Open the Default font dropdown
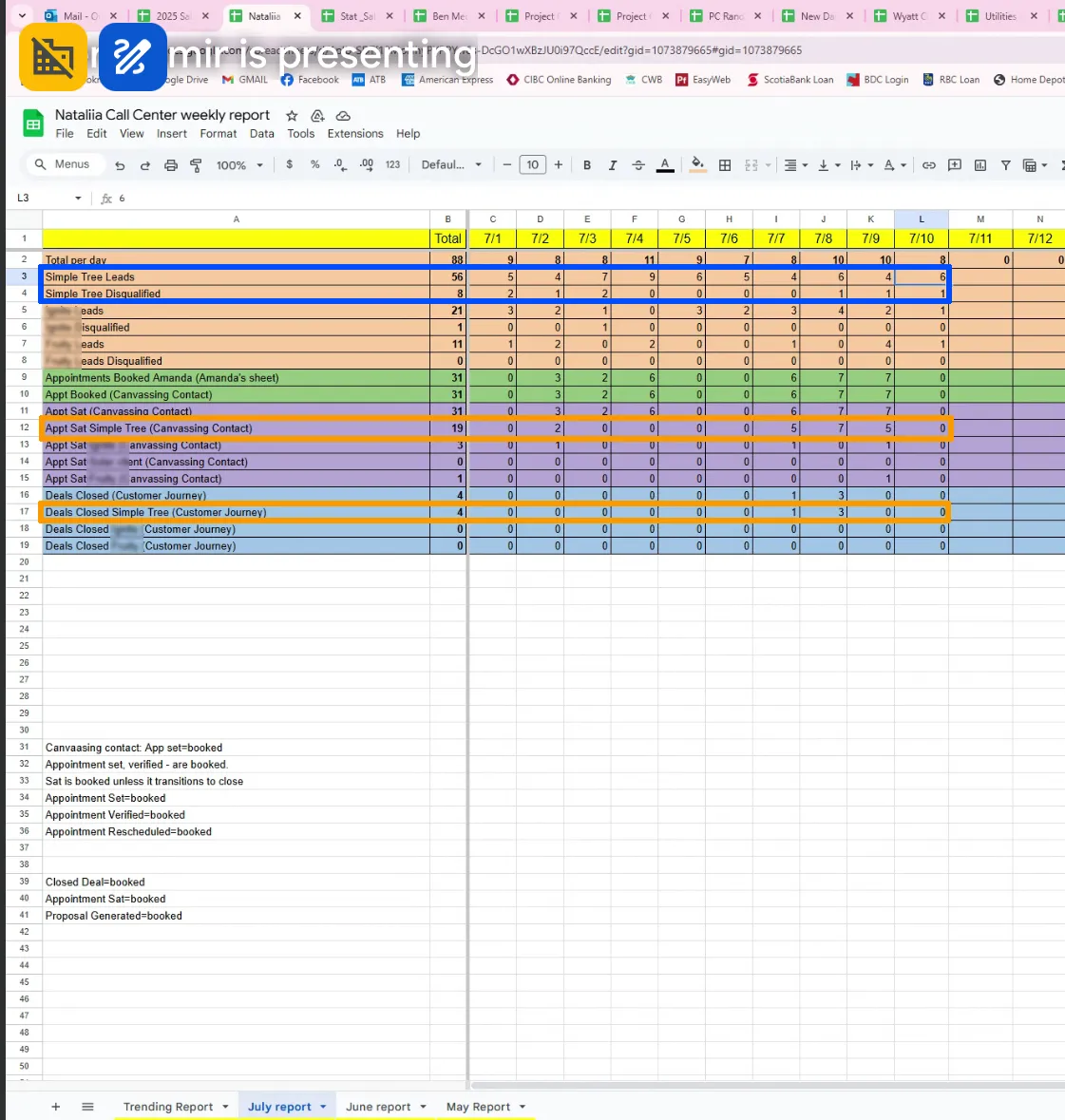This screenshot has height=1120, width=1065. 451,165
